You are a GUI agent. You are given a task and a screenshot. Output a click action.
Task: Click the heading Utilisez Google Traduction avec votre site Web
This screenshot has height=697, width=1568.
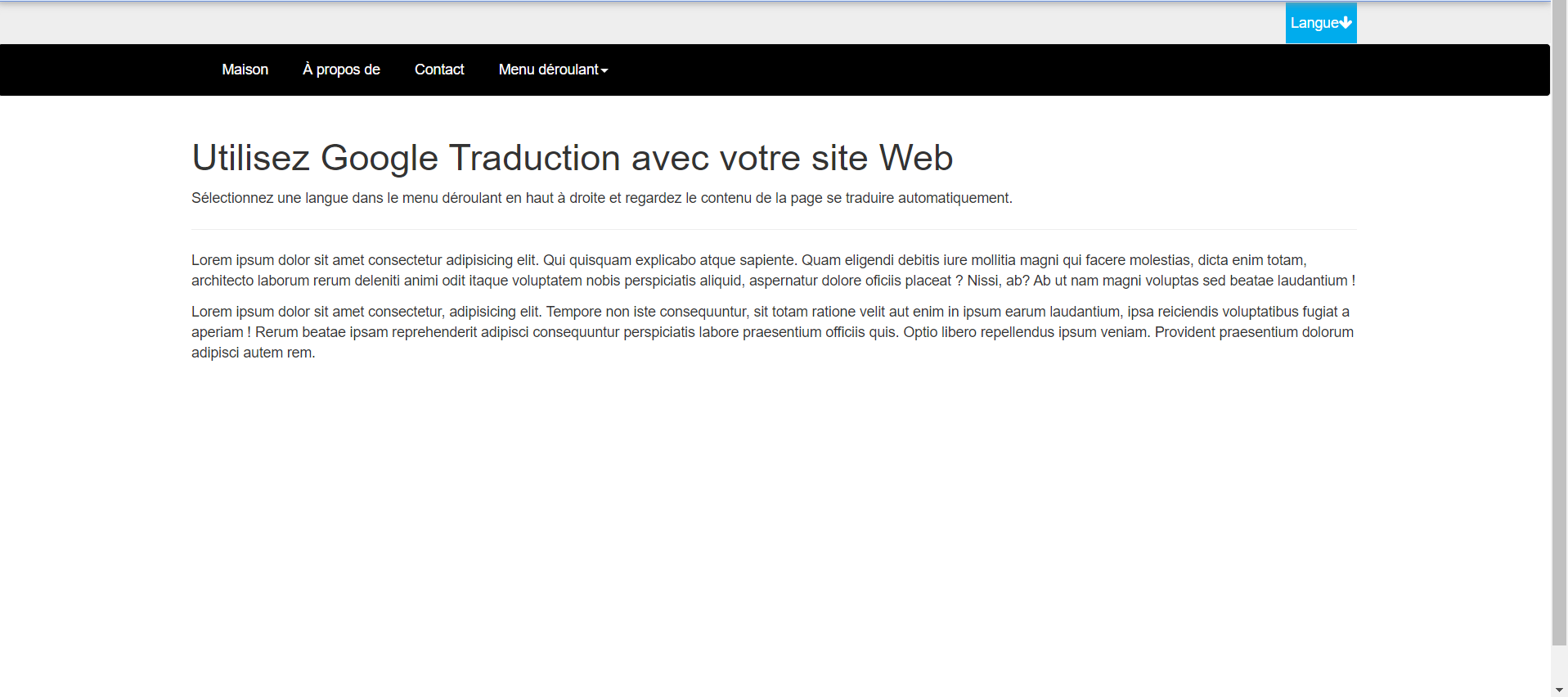coord(572,158)
